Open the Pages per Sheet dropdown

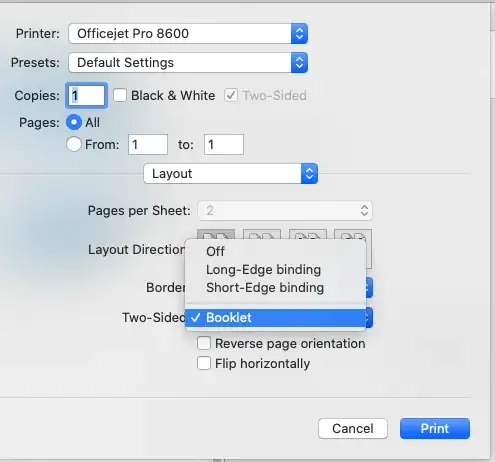point(285,211)
